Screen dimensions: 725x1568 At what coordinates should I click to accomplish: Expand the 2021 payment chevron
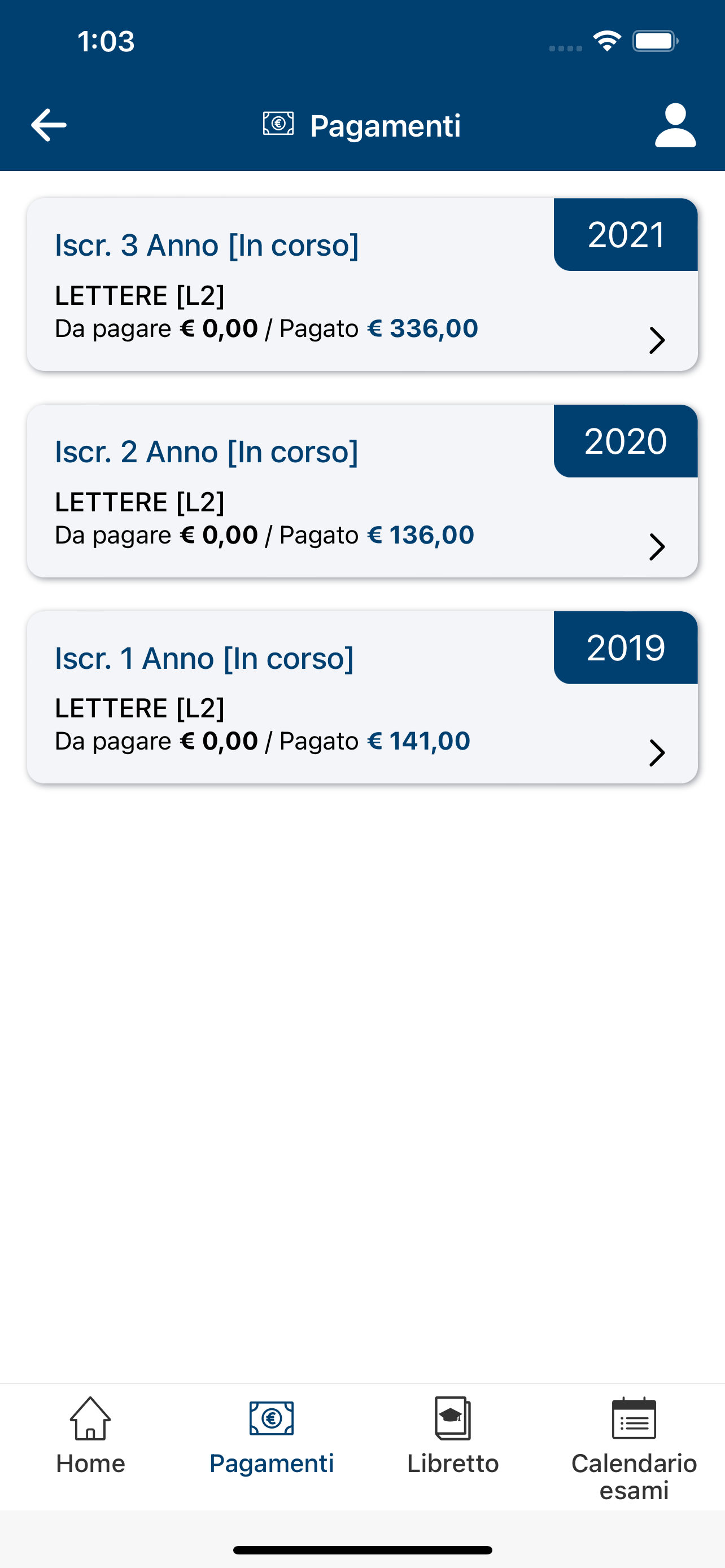pos(657,340)
